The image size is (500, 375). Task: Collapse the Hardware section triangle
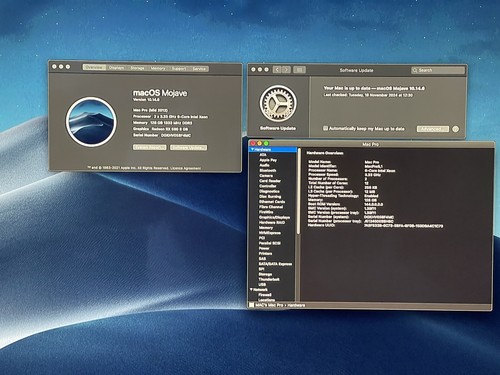coord(253,150)
